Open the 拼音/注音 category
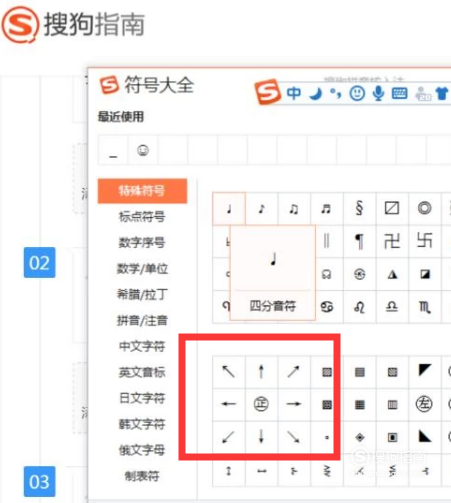The width and height of the screenshot is (451, 503). pos(142,320)
